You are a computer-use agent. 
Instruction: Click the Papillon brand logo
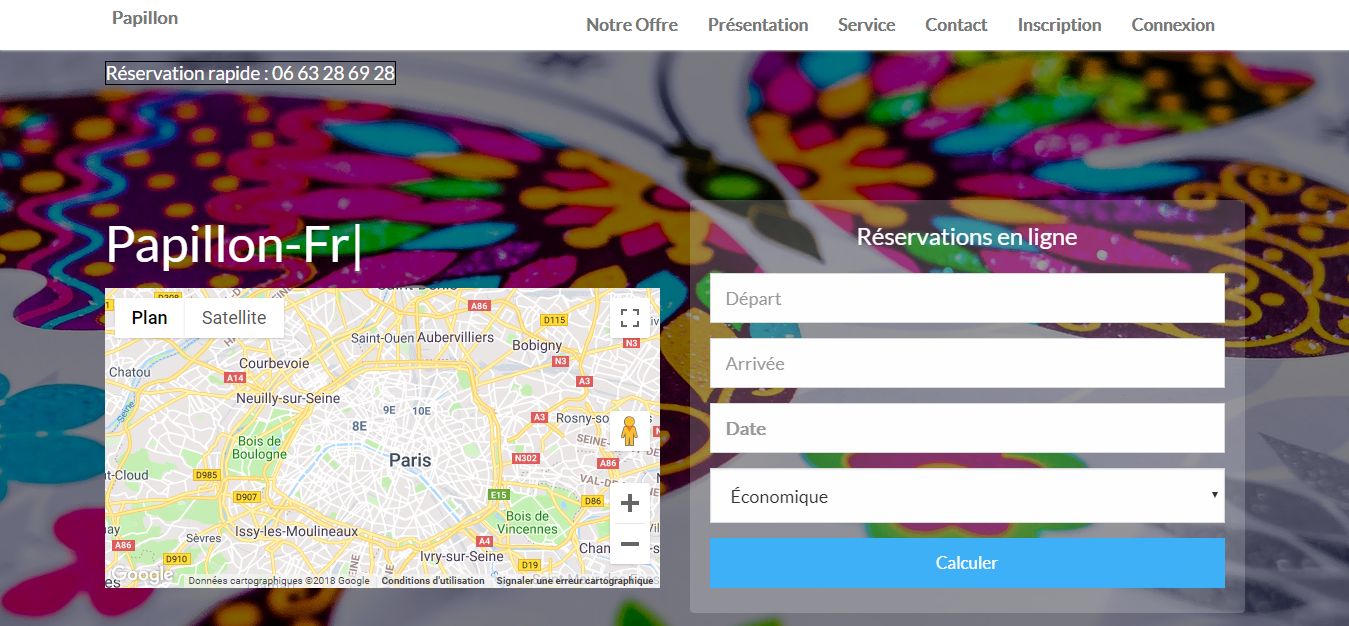tap(145, 18)
